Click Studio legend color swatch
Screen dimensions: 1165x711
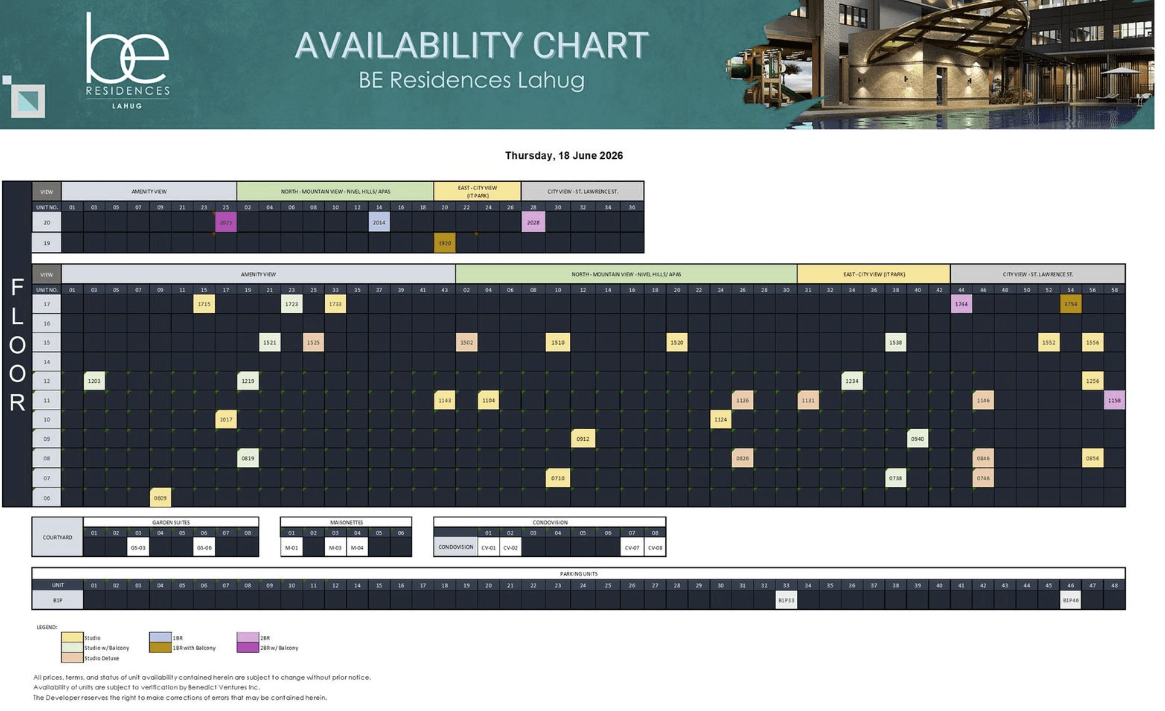[x=72, y=637]
